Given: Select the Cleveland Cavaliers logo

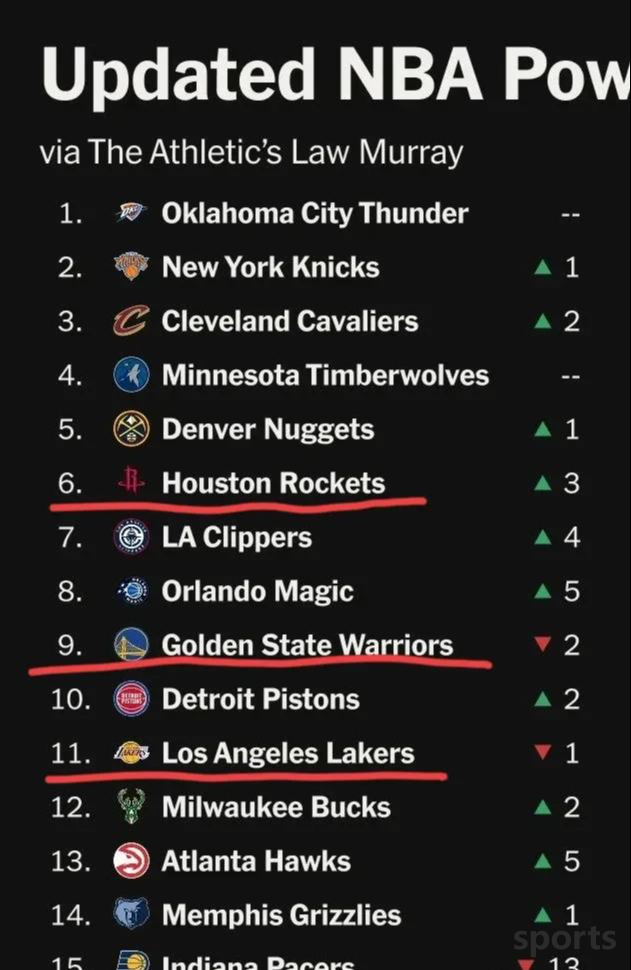Looking at the screenshot, I should click(x=131, y=320).
